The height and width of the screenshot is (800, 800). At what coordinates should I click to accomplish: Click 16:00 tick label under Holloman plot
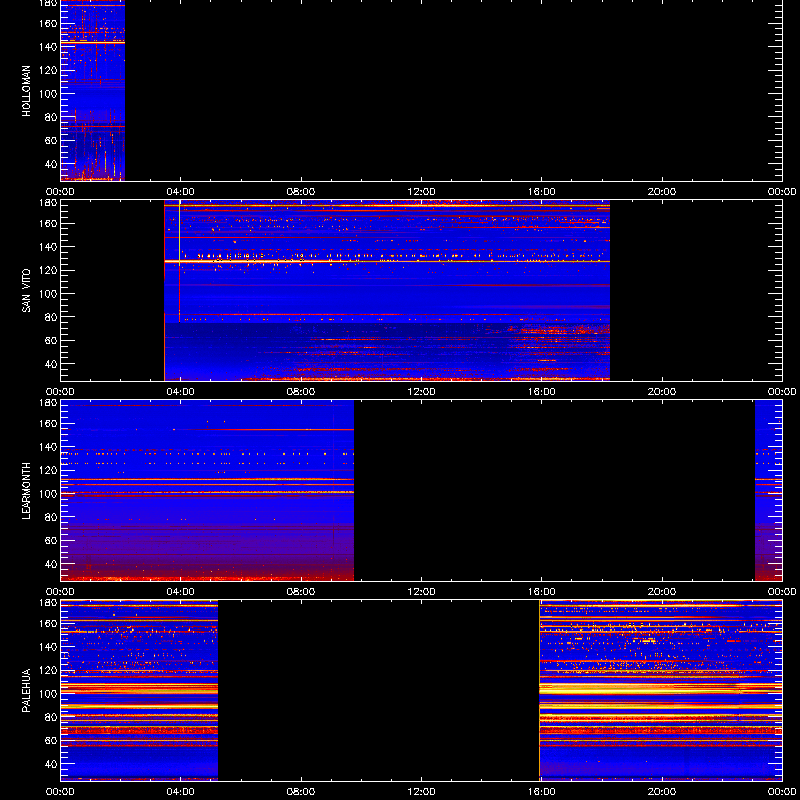pos(542,192)
